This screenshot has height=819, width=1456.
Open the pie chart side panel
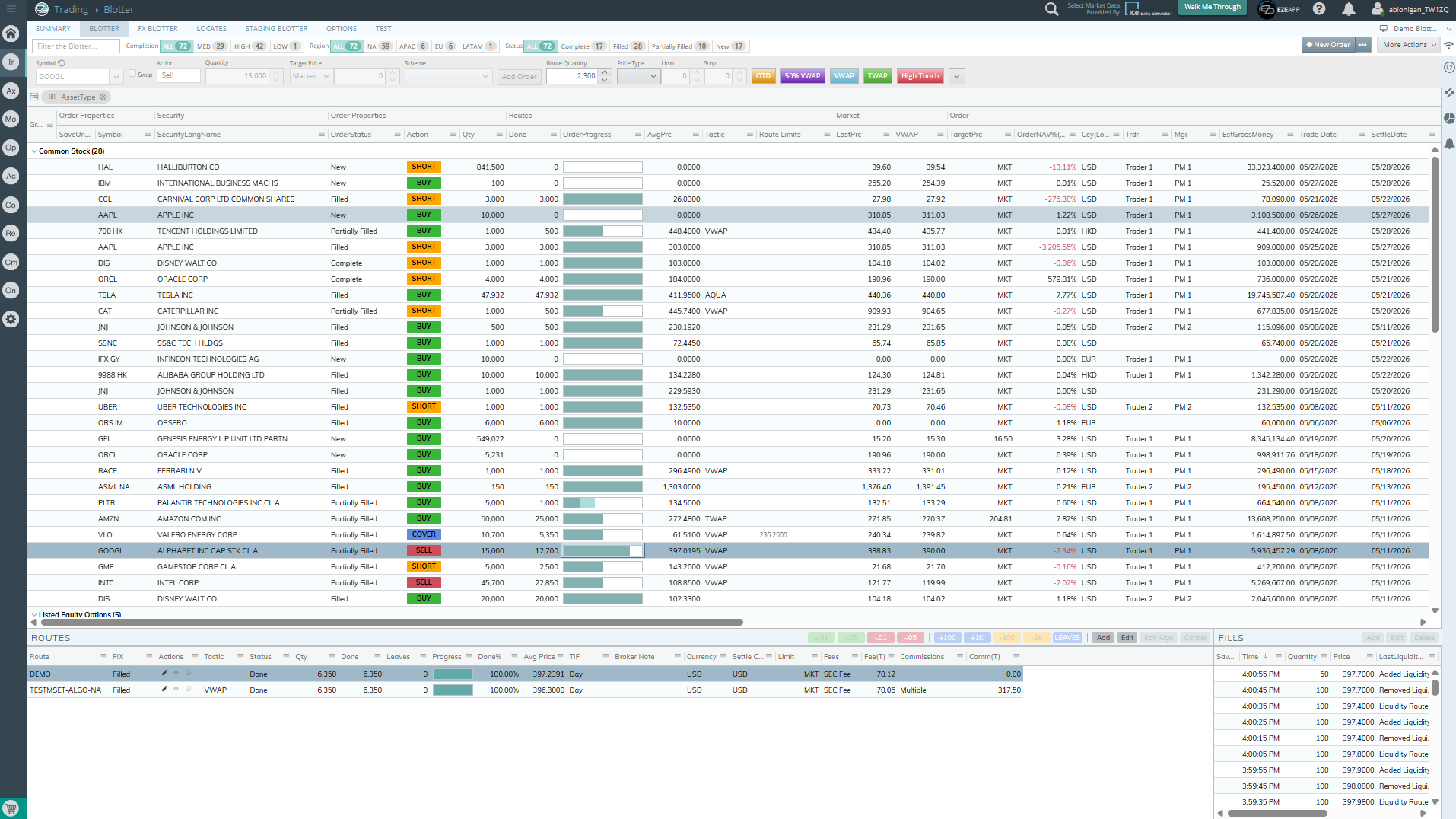(1449, 118)
